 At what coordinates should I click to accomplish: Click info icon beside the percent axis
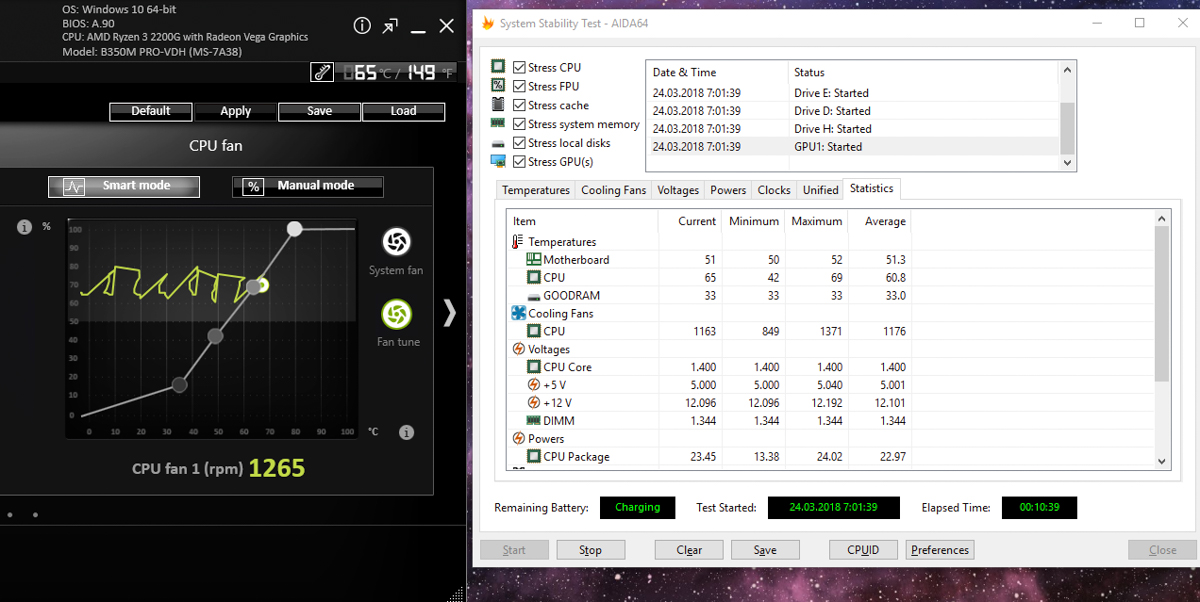click(x=24, y=227)
